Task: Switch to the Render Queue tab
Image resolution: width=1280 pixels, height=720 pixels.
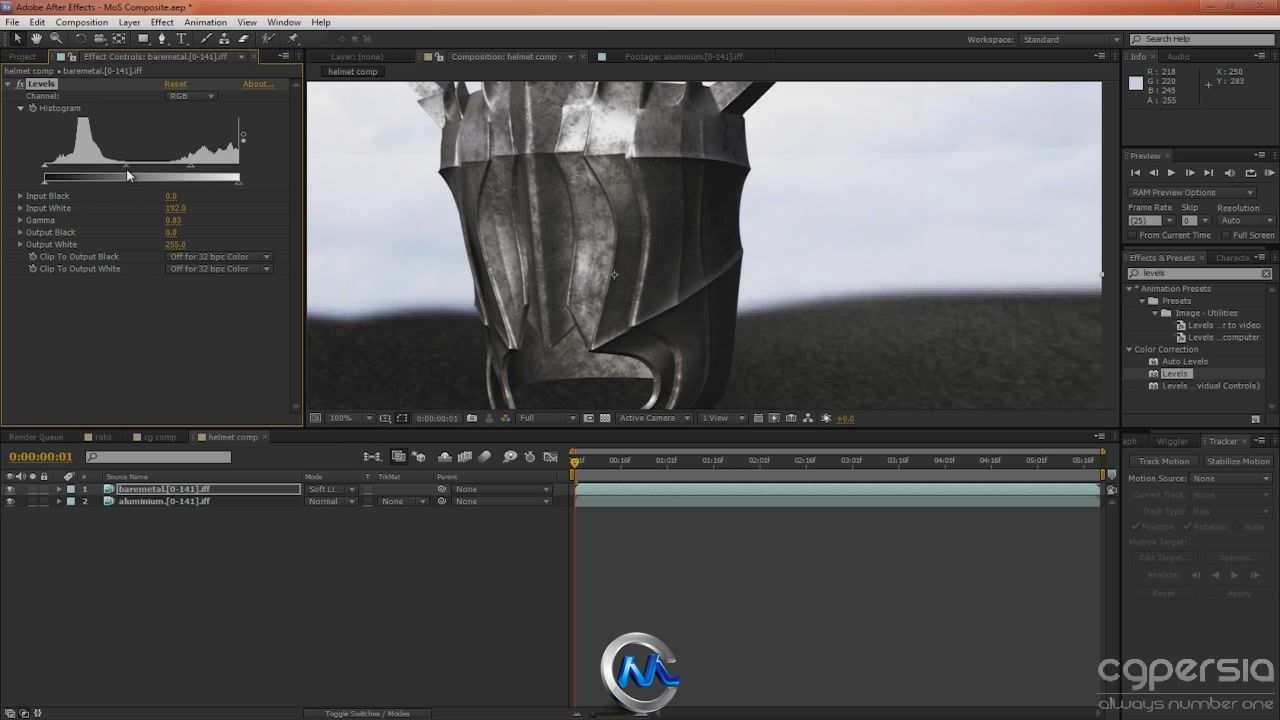Action: coord(36,437)
